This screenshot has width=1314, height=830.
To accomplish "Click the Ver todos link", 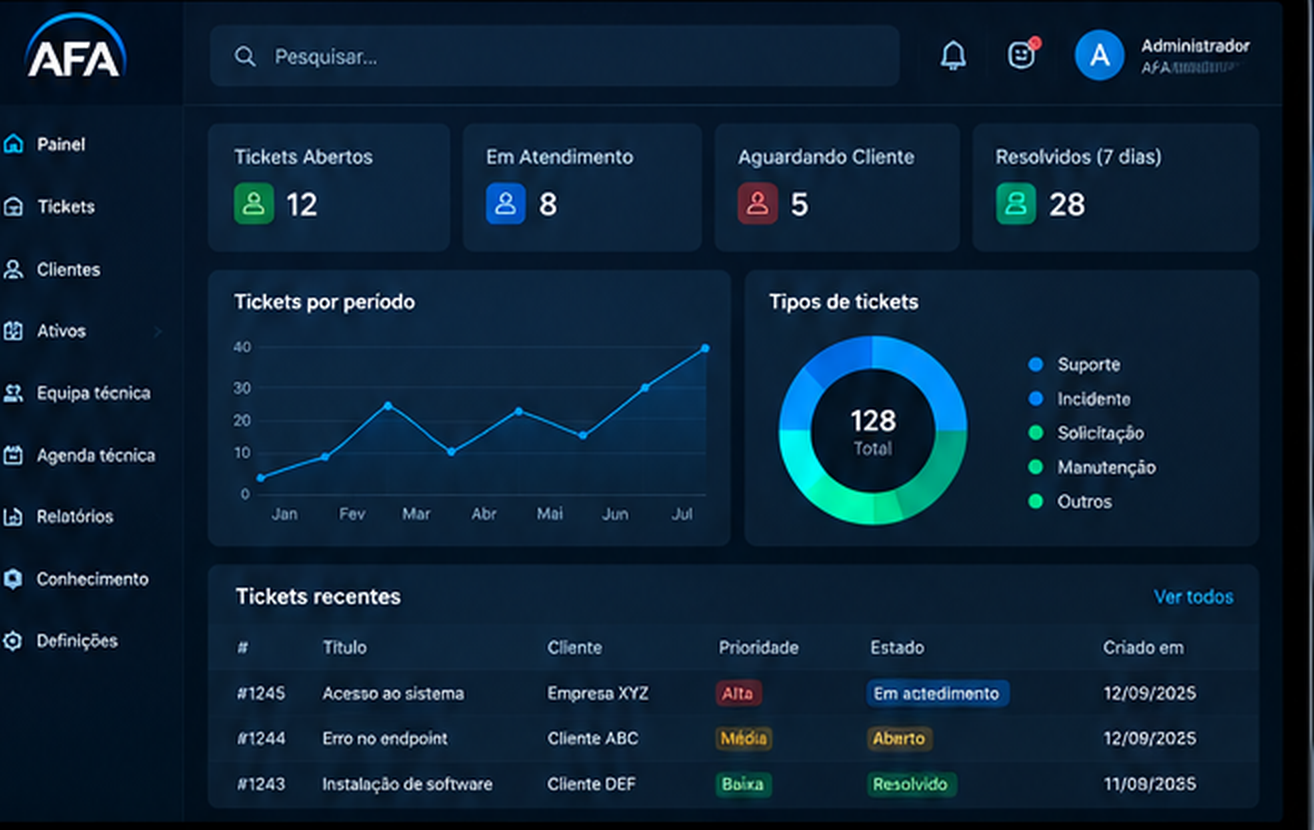I will tap(1194, 597).
